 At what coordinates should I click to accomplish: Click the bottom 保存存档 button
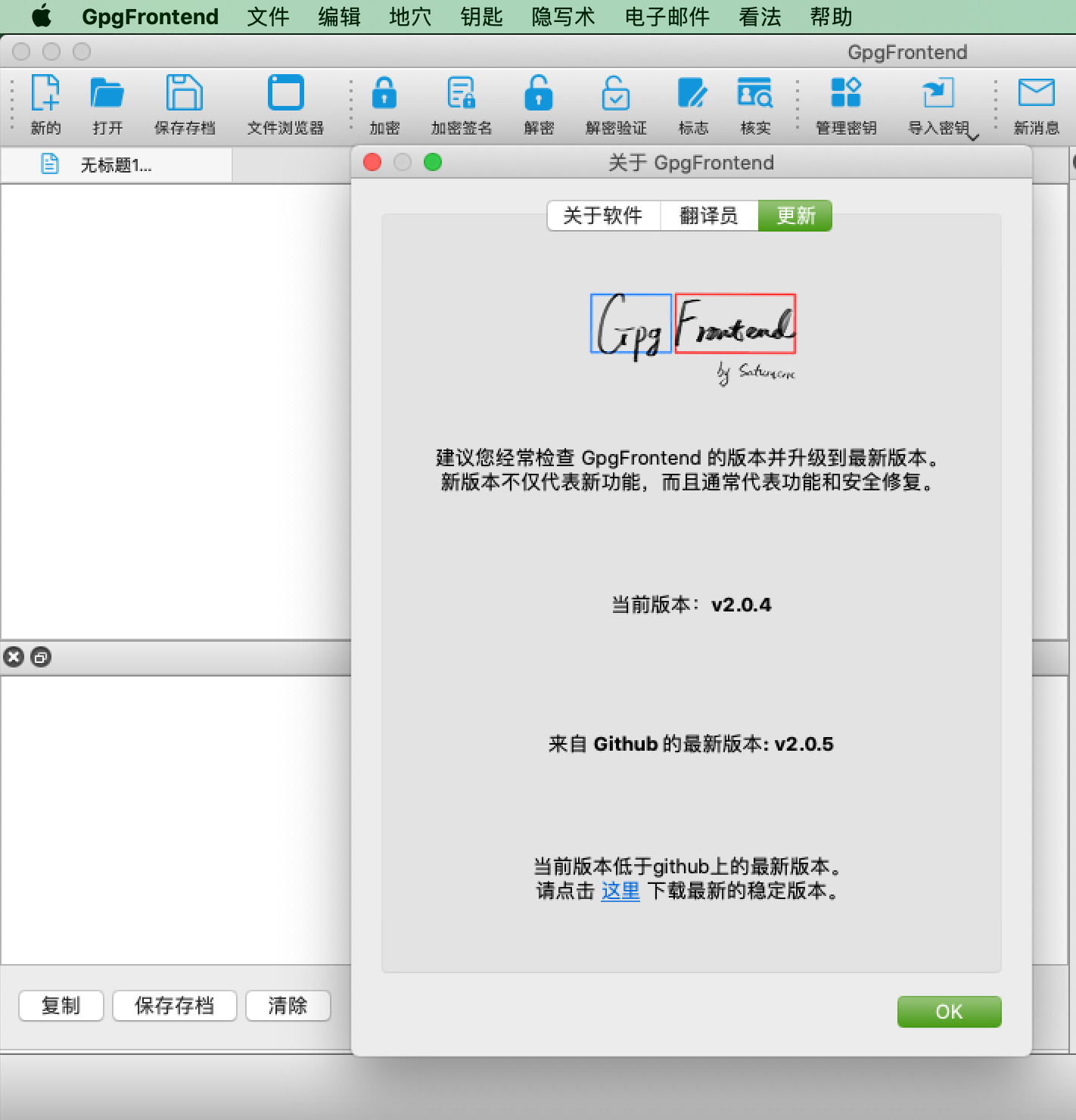(175, 1006)
